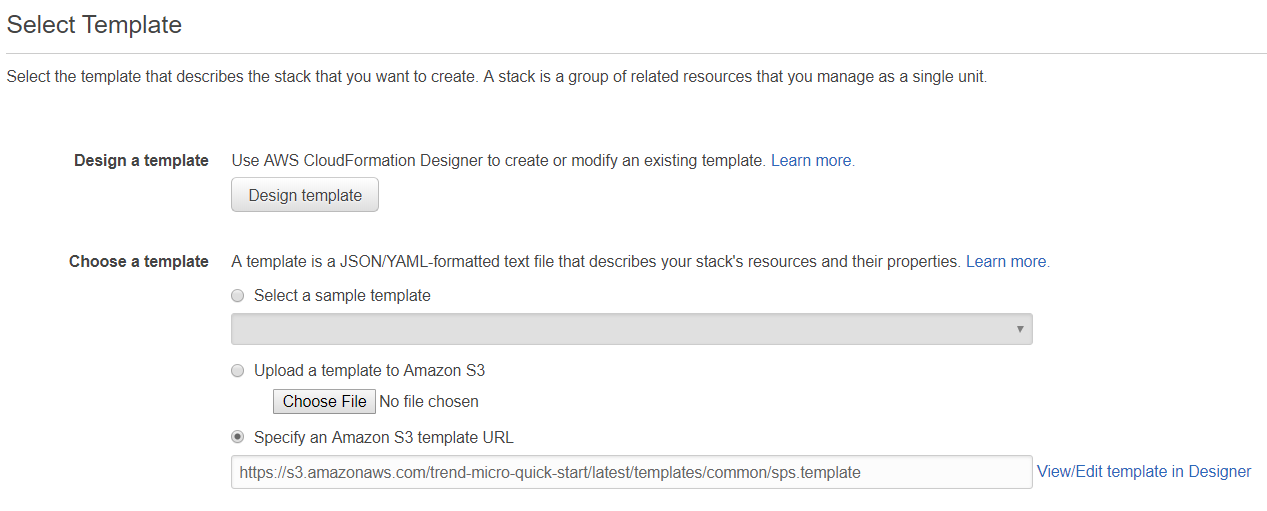Image resolution: width=1267 pixels, height=511 pixels.
Task: Enable the Upload a template radio button
Action: pyautogui.click(x=237, y=371)
